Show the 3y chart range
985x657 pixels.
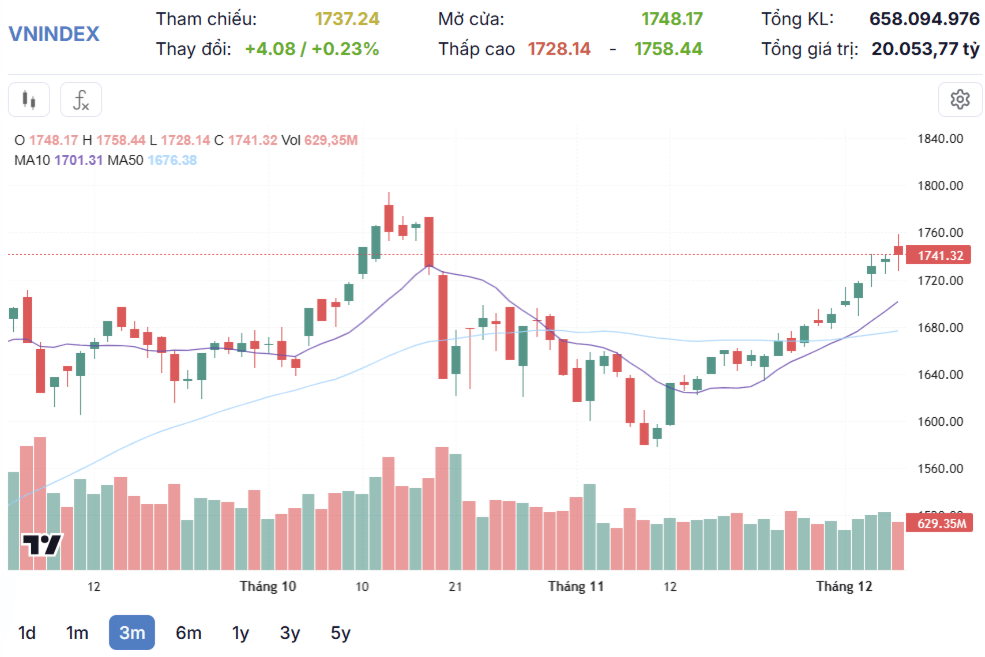point(290,633)
